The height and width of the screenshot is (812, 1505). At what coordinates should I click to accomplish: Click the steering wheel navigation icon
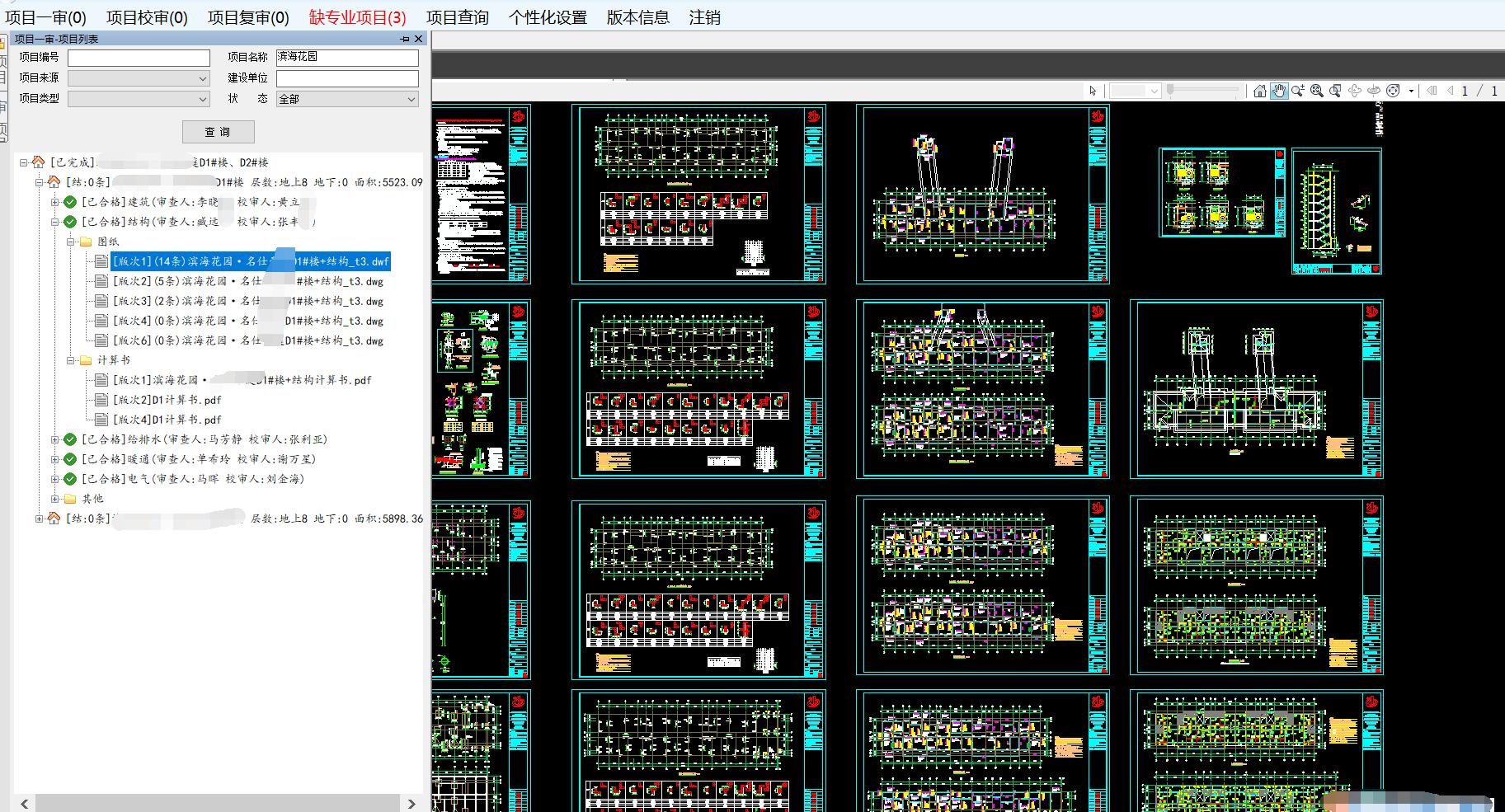[1393, 91]
